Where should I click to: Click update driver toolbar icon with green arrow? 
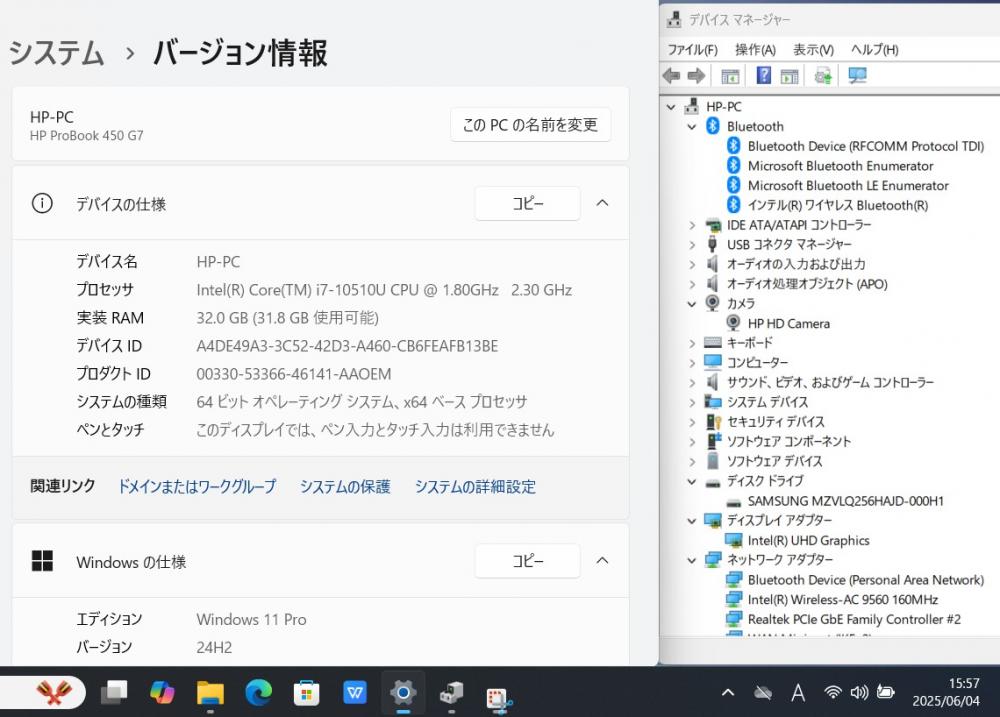[x=823, y=76]
